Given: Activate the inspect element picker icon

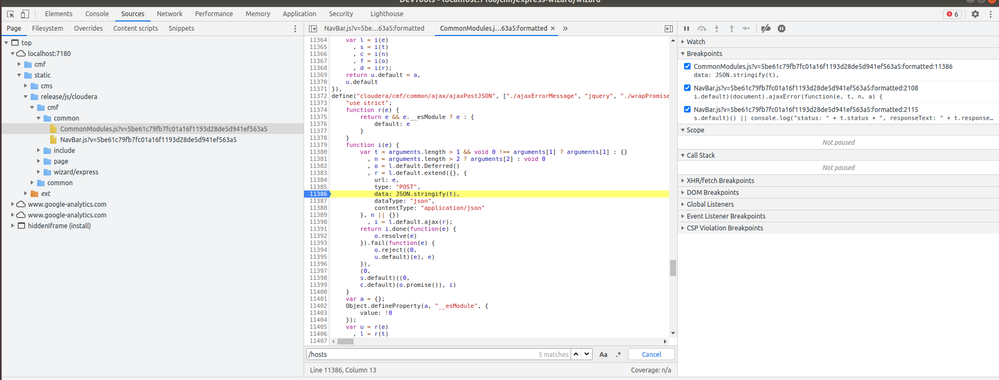Looking at the screenshot, I should (x=11, y=13).
